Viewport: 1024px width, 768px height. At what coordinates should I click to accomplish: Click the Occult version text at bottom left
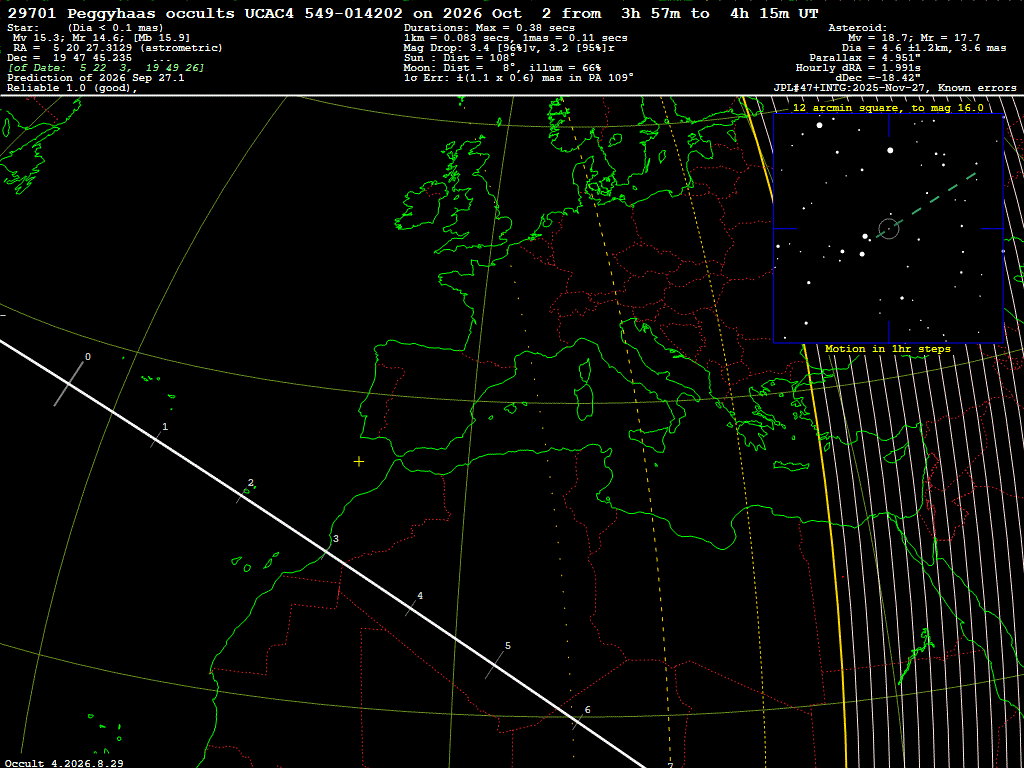point(64,763)
